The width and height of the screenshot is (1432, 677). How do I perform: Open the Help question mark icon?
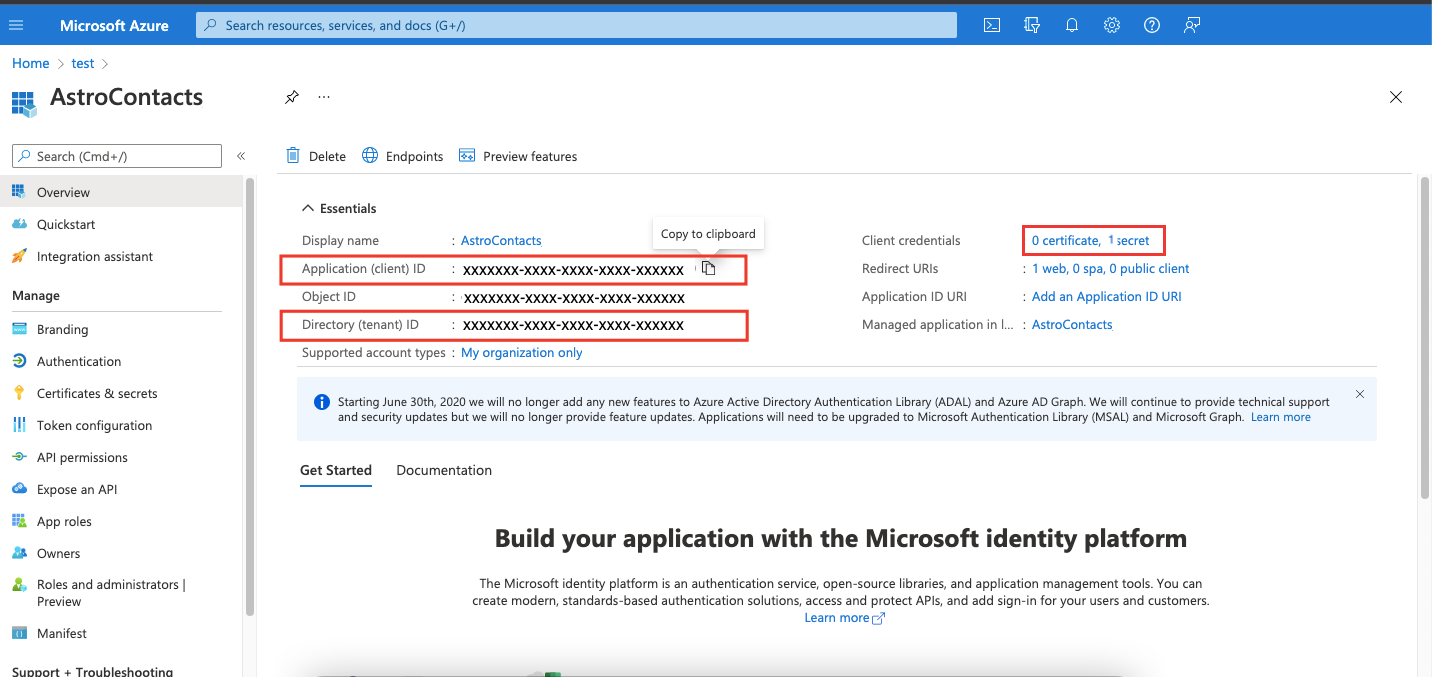click(1152, 25)
